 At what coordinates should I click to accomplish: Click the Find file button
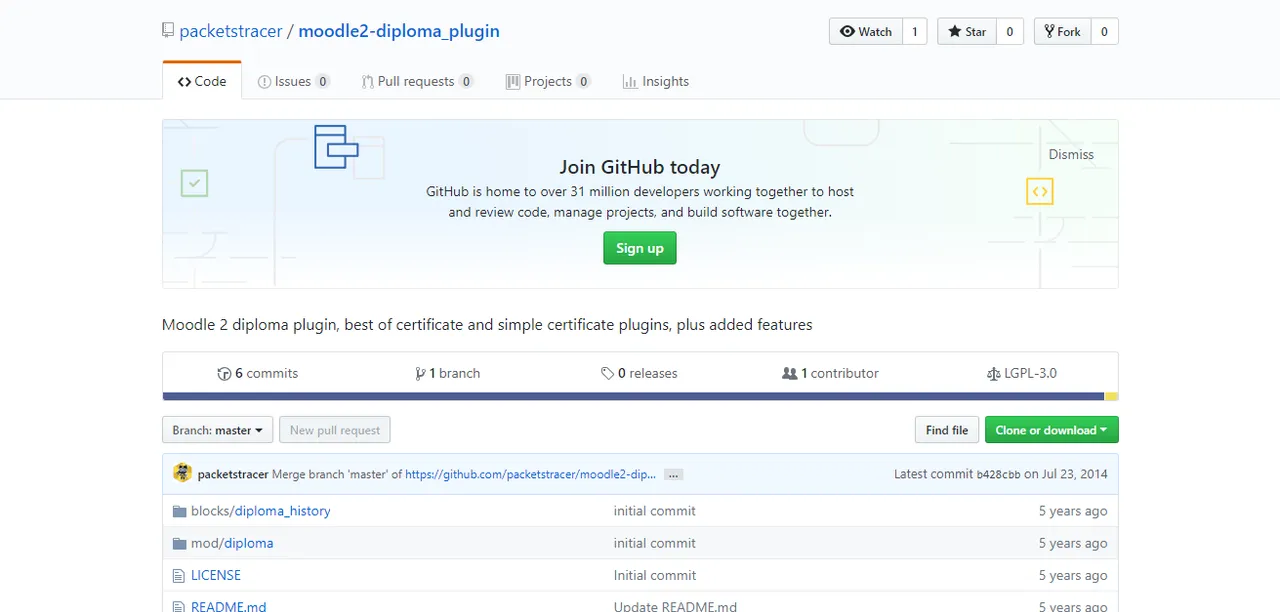(947, 430)
